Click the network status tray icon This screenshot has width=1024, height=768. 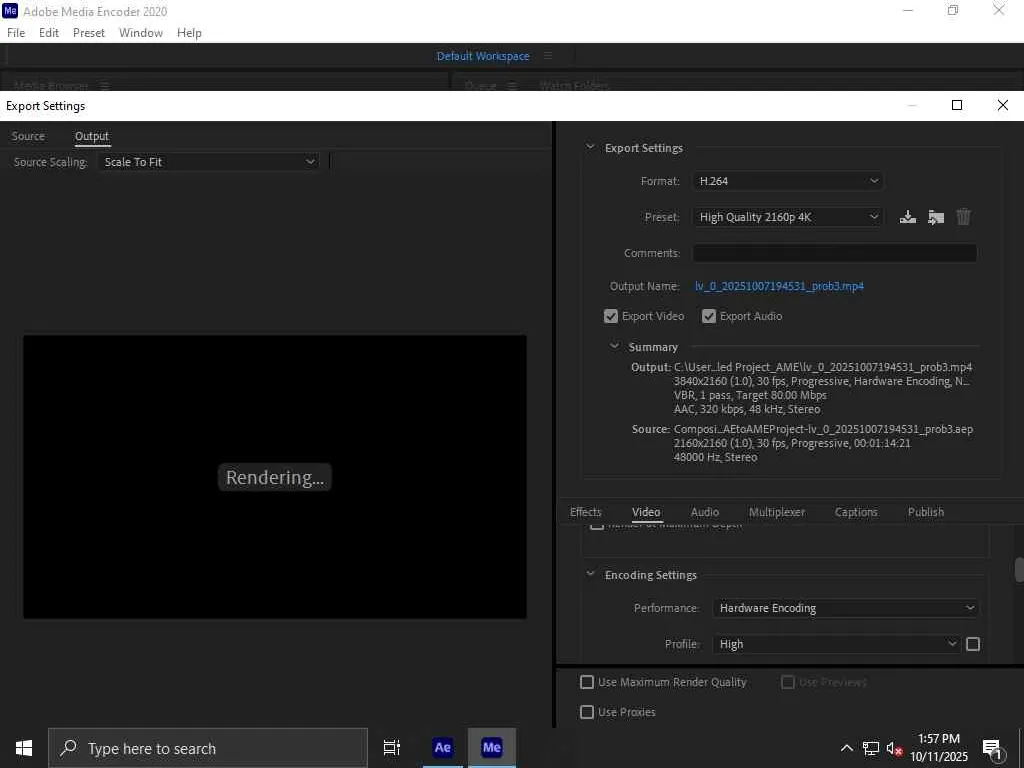[871, 748]
